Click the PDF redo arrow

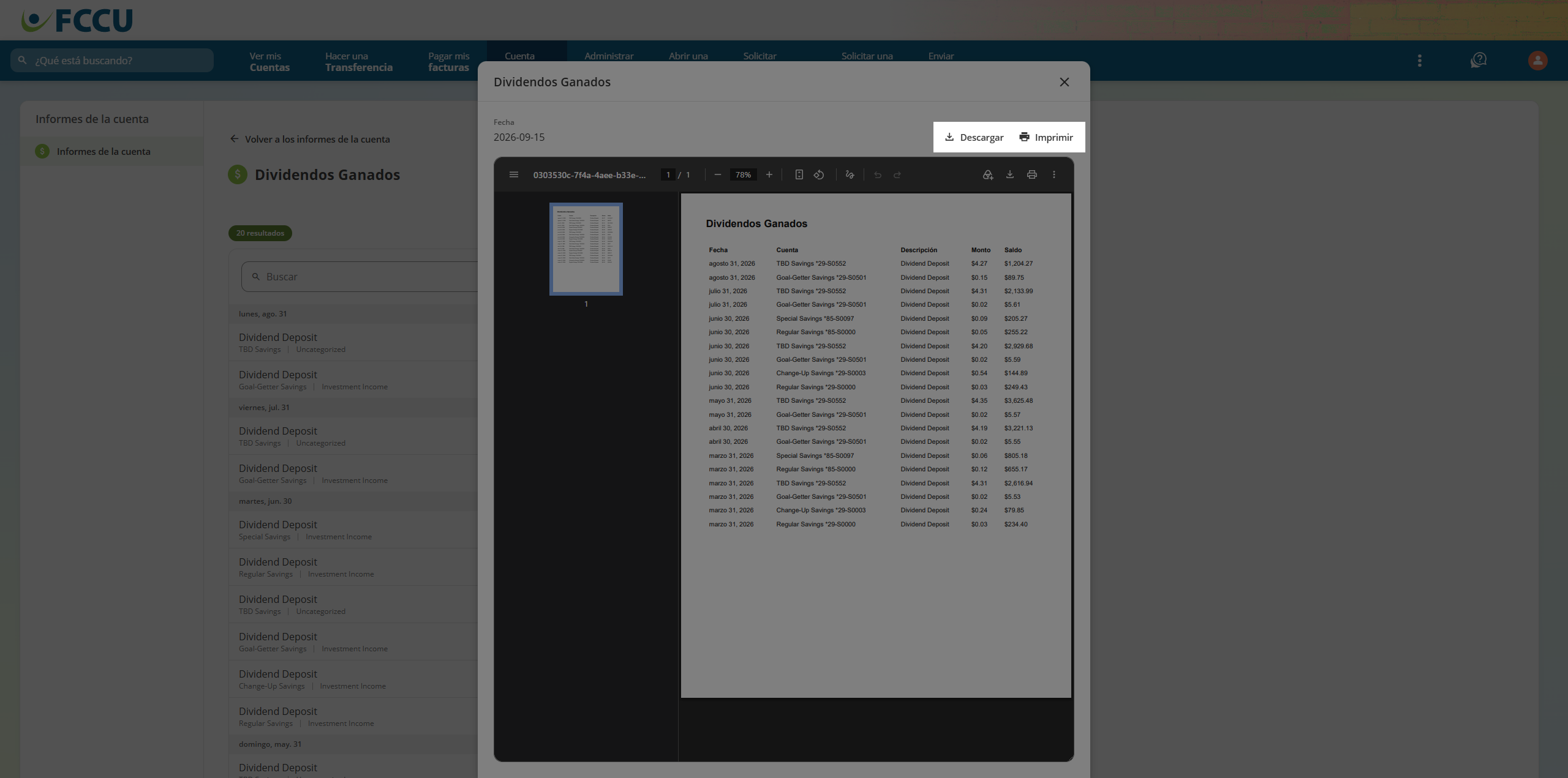897,175
